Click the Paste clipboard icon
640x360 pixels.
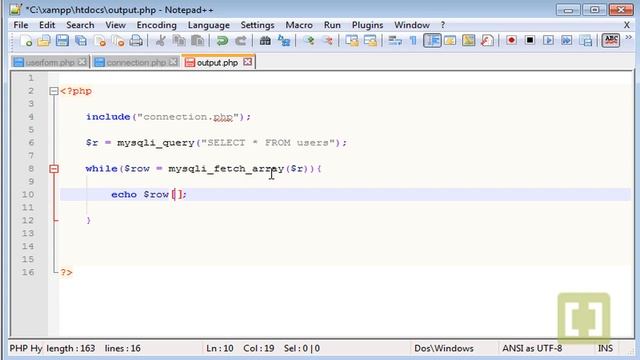[198, 40]
